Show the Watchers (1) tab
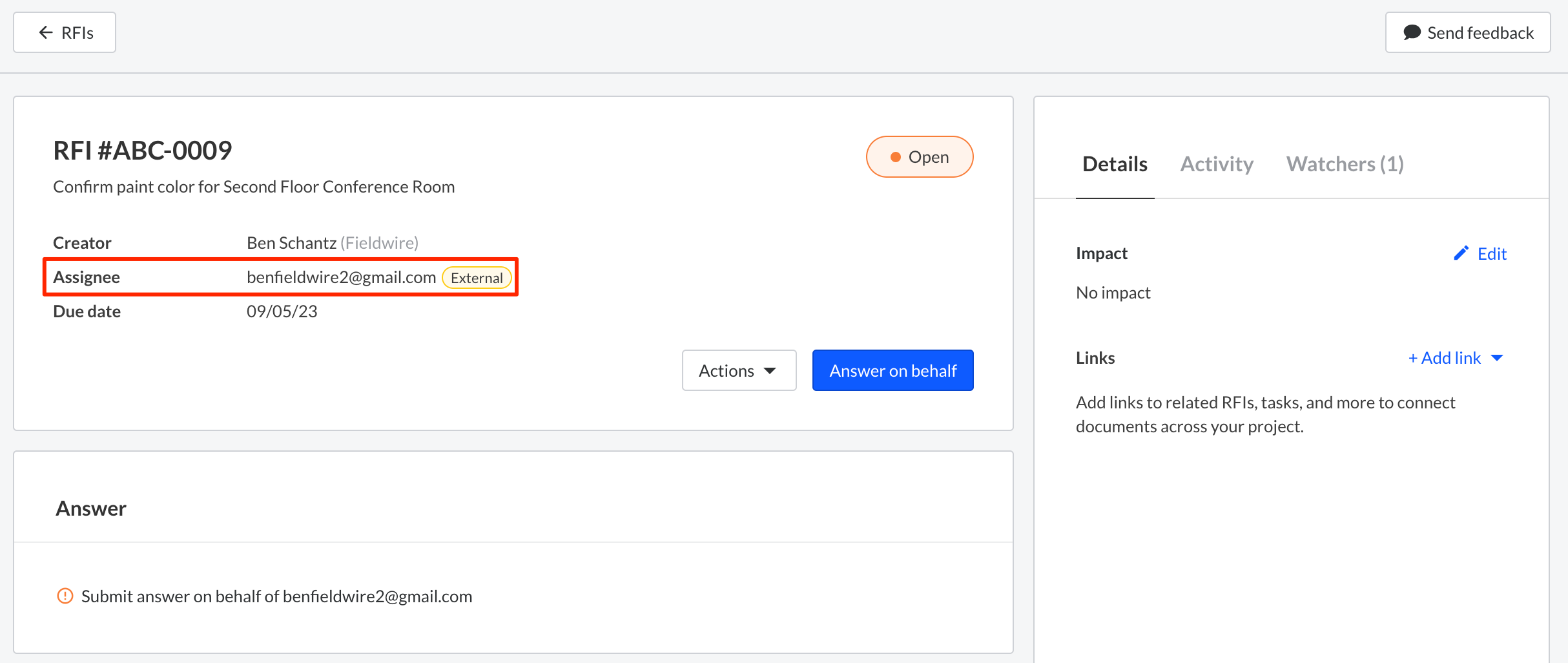The width and height of the screenshot is (1568, 663). 1345,164
